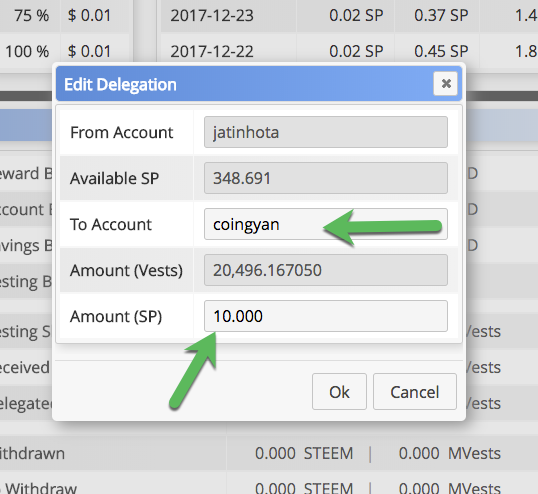The height and width of the screenshot is (494, 538).
Task: Click the Amount (Vests) label
Action: click(126, 270)
